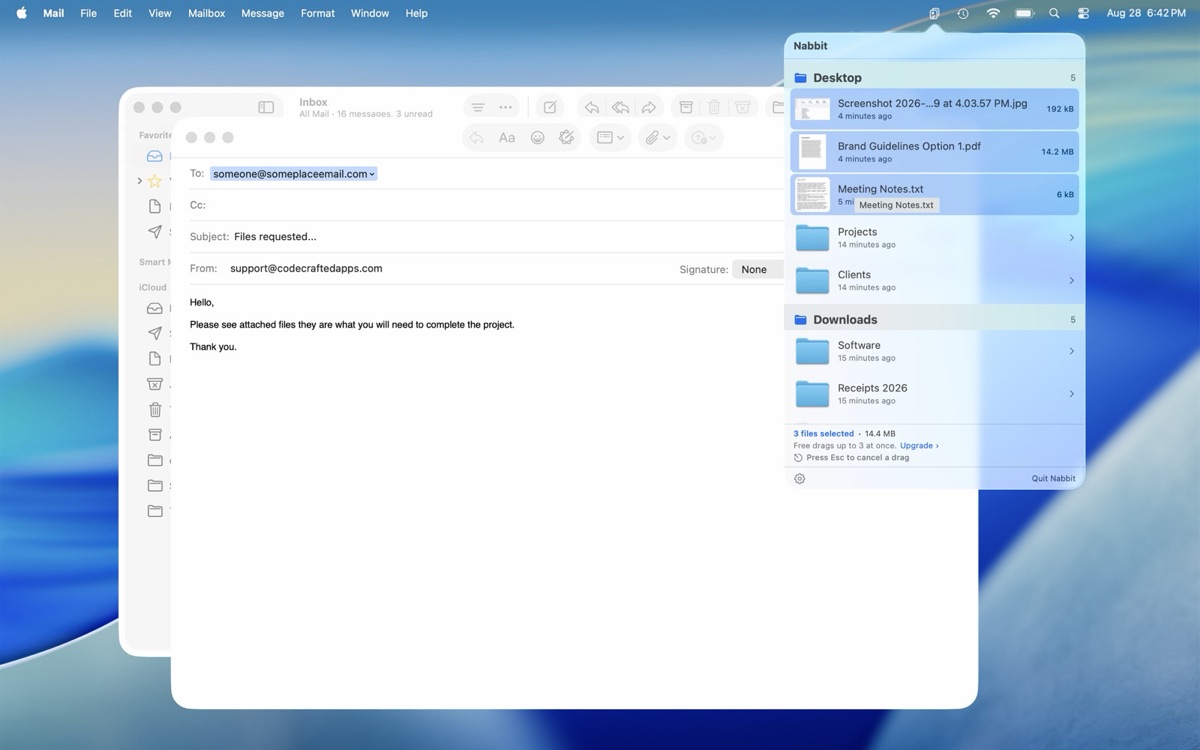Open the paperclip attachment dropdown
The height and width of the screenshot is (750, 1200).
658,138
